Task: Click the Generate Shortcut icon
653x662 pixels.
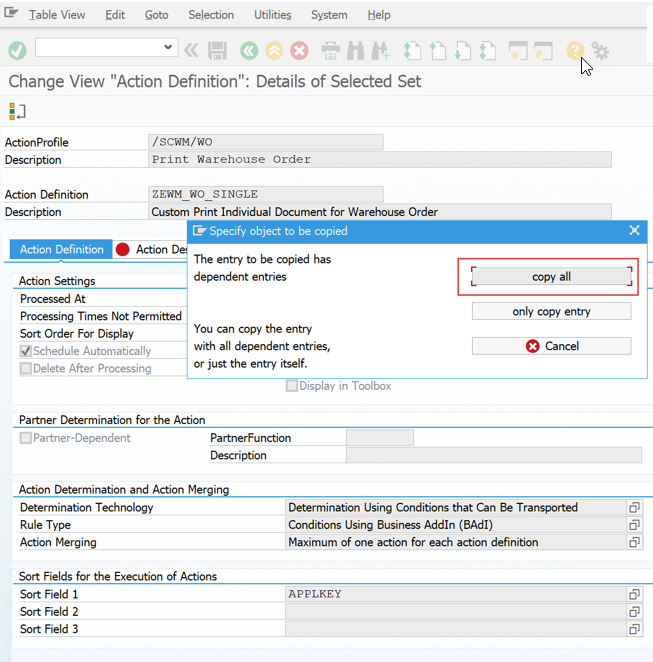Action: tap(543, 51)
